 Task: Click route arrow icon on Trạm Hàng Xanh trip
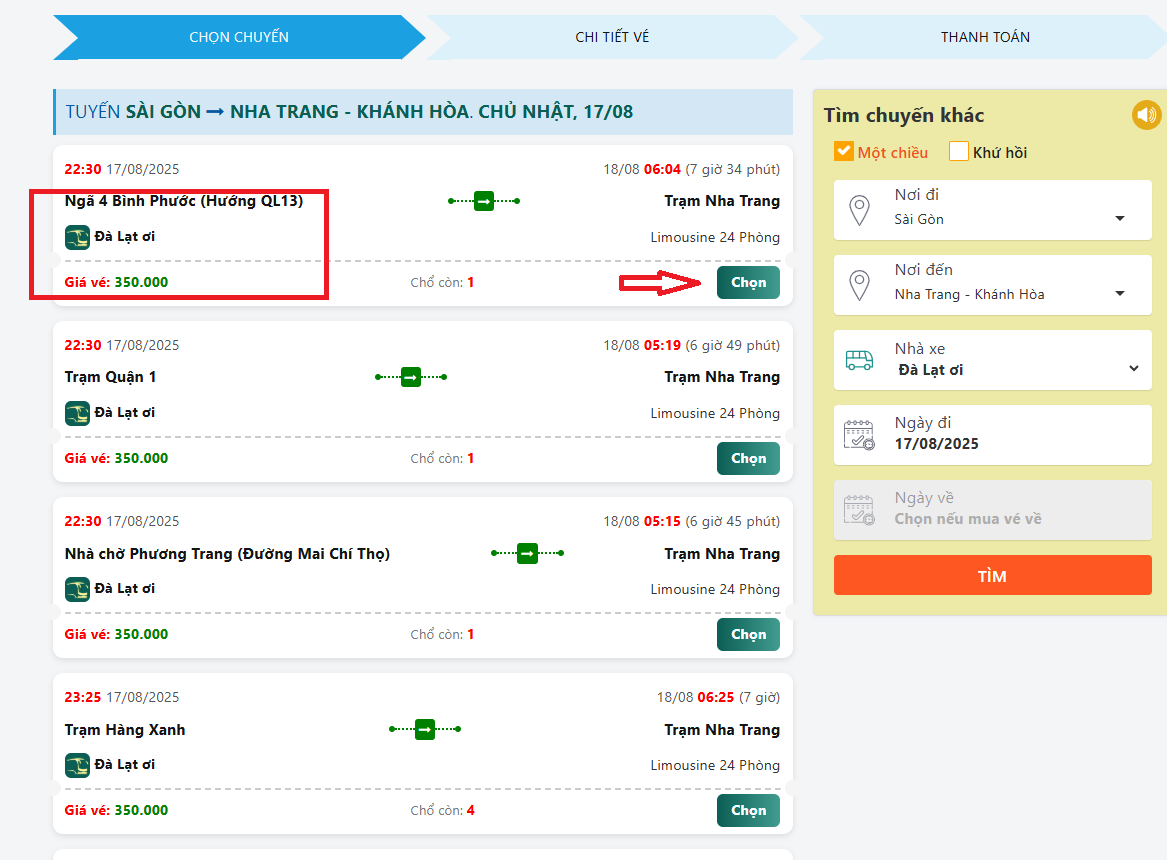(x=425, y=729)
